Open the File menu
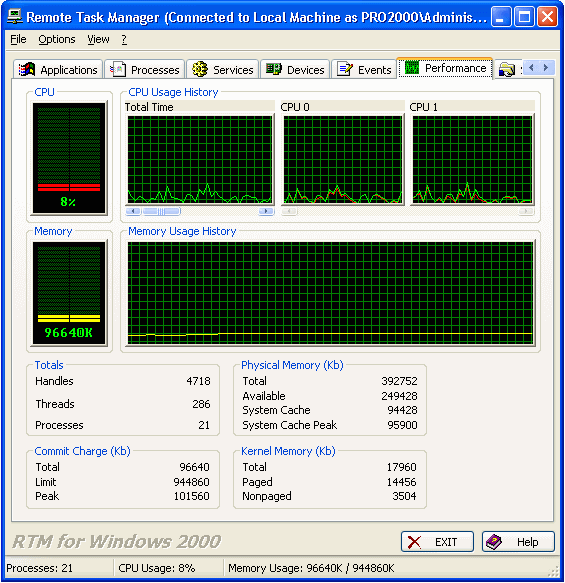The height and width of the screenshot is (583, 565). click(x=18, y=39)
